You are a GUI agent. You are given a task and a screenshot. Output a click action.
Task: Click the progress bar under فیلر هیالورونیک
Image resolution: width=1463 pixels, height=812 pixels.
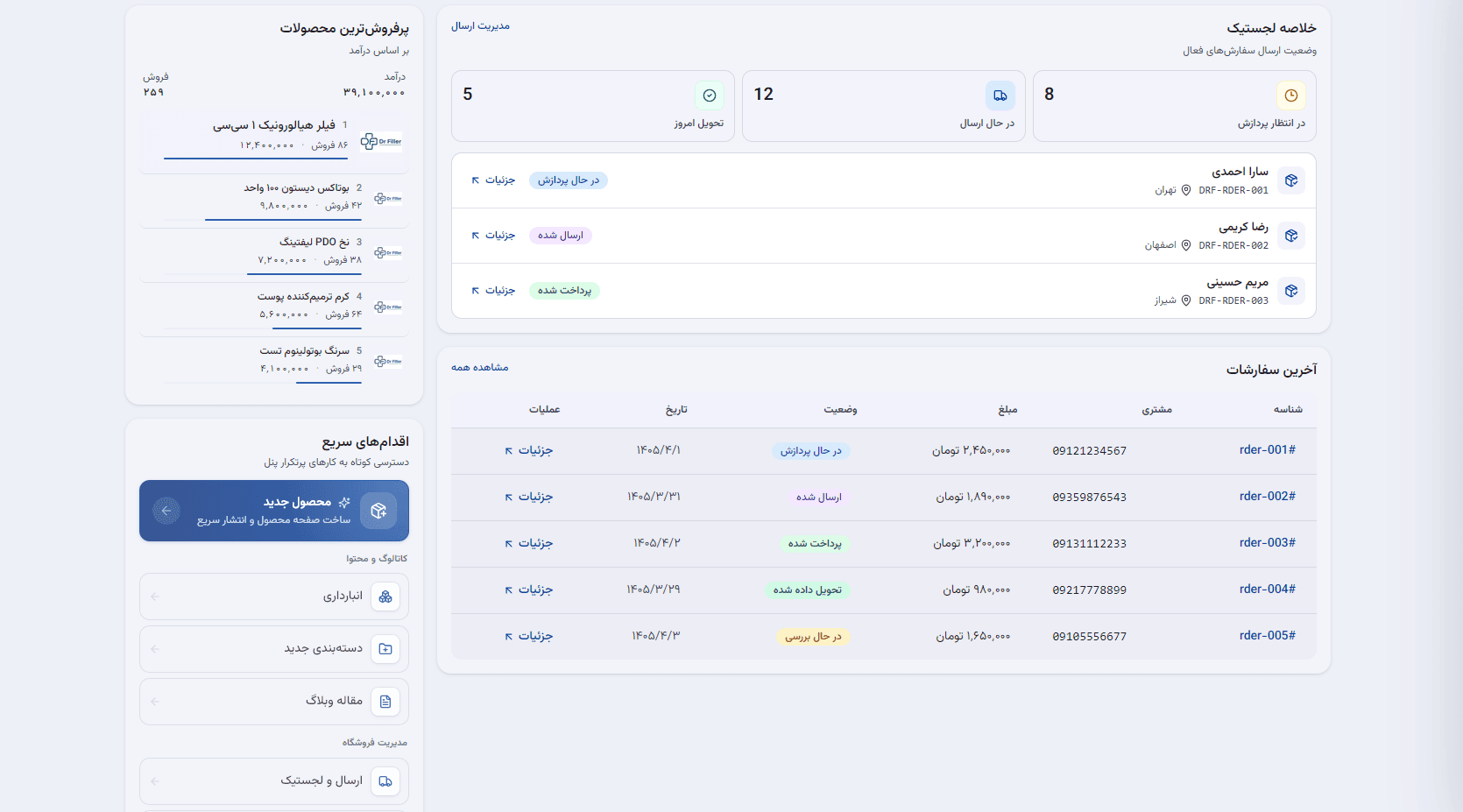[x=256, y=159]
